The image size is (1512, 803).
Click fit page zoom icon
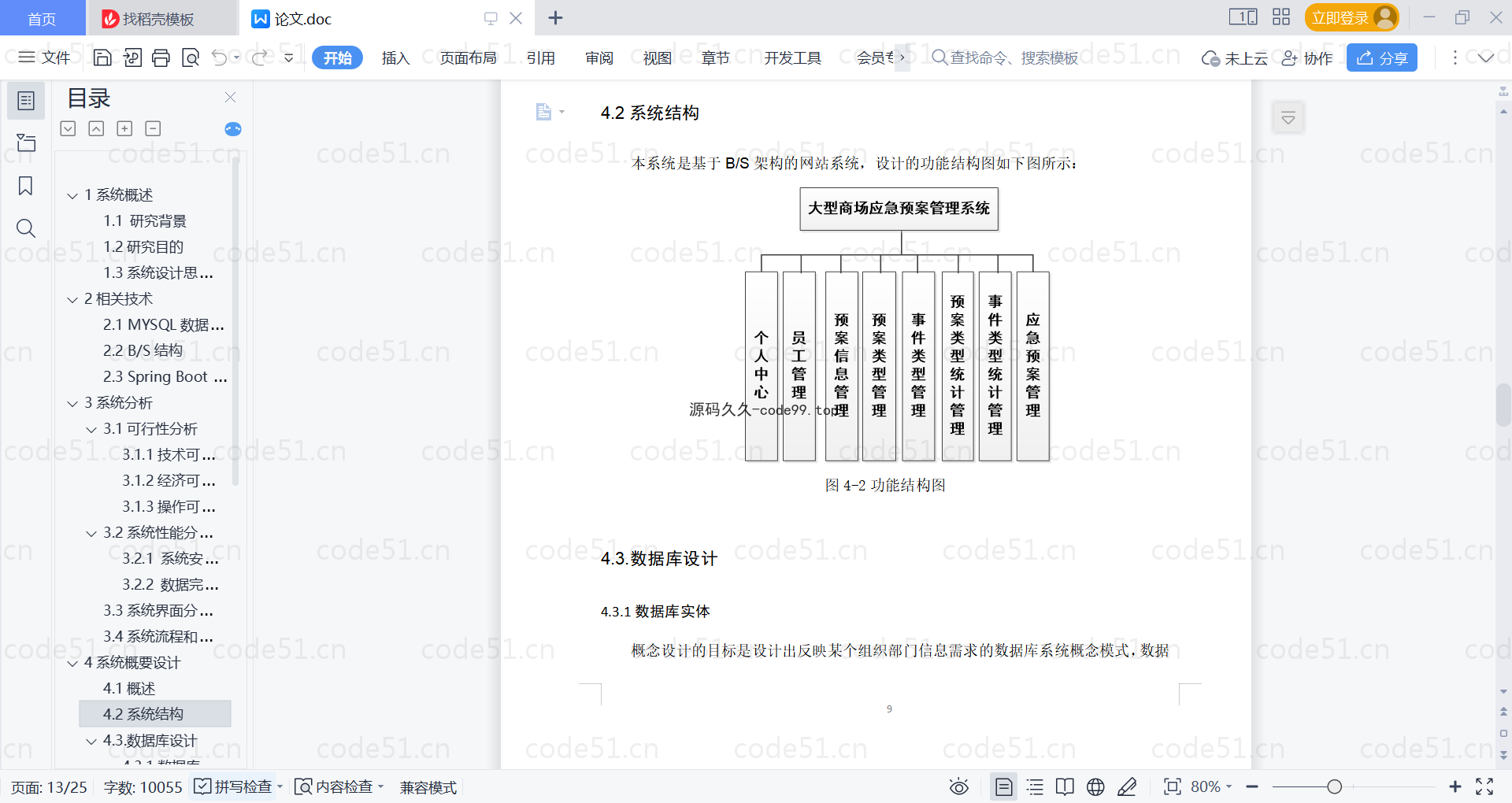click(x=1173, y=786)
